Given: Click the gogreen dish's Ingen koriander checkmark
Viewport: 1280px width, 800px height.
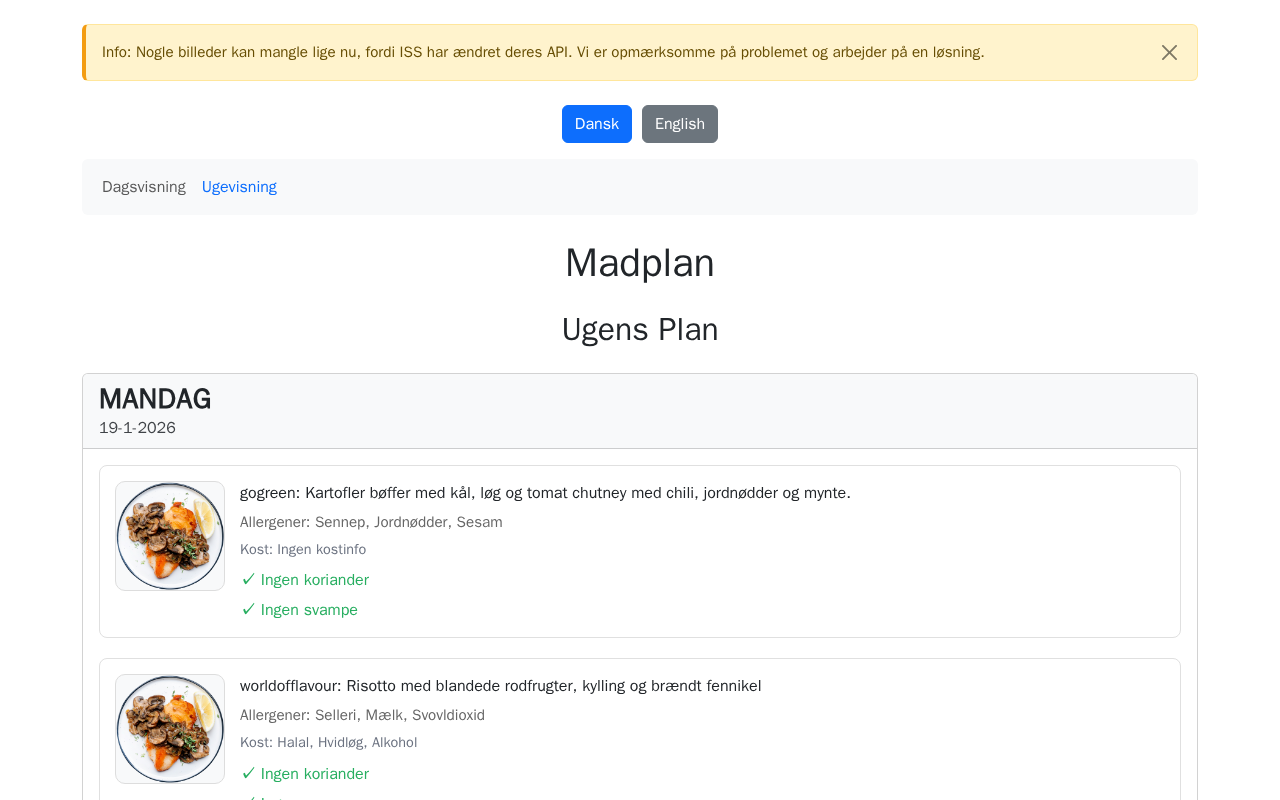Looking at the screenshot, I should pos(249,580).
